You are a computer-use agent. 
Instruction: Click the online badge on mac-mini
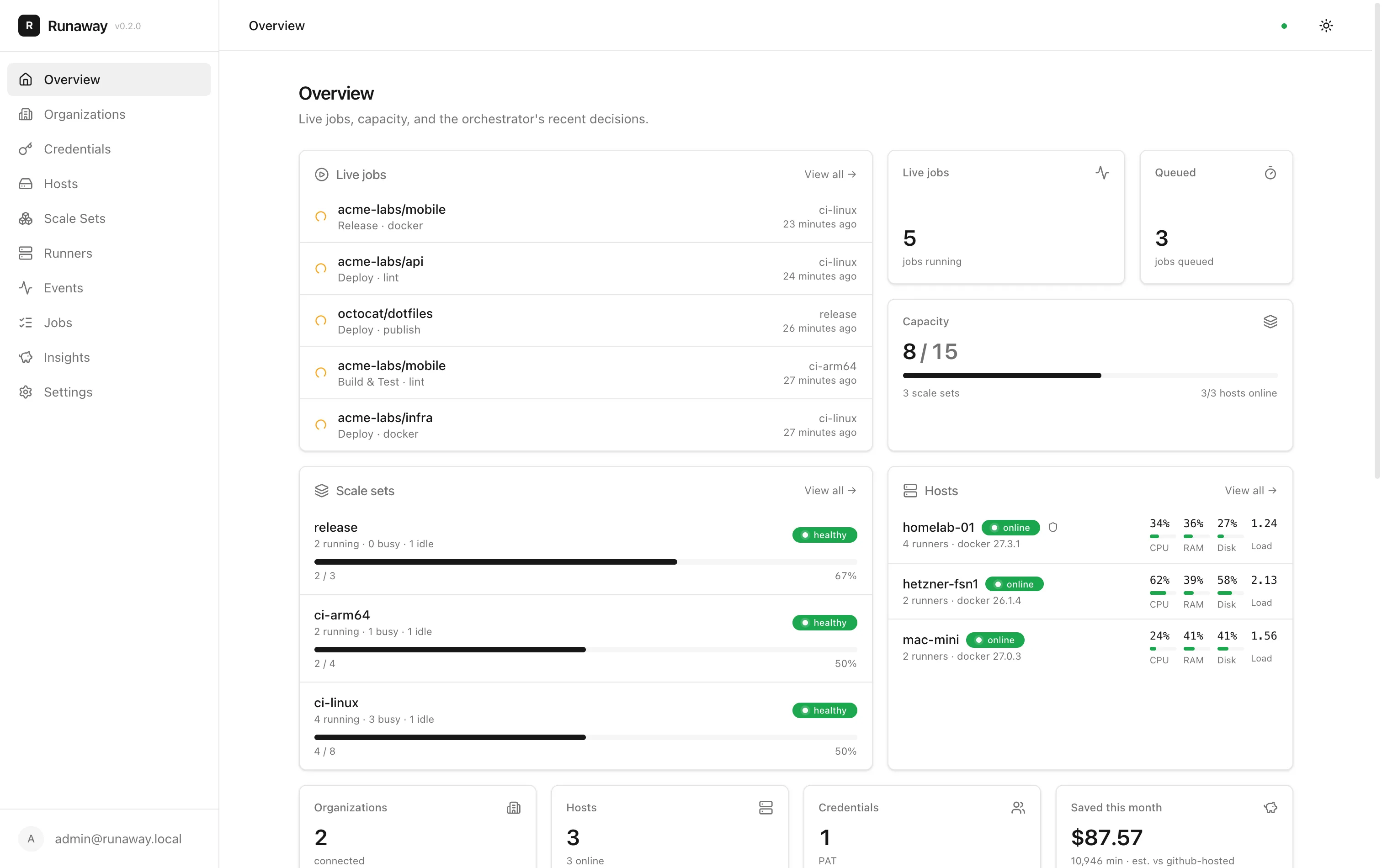tap(995, 640)
